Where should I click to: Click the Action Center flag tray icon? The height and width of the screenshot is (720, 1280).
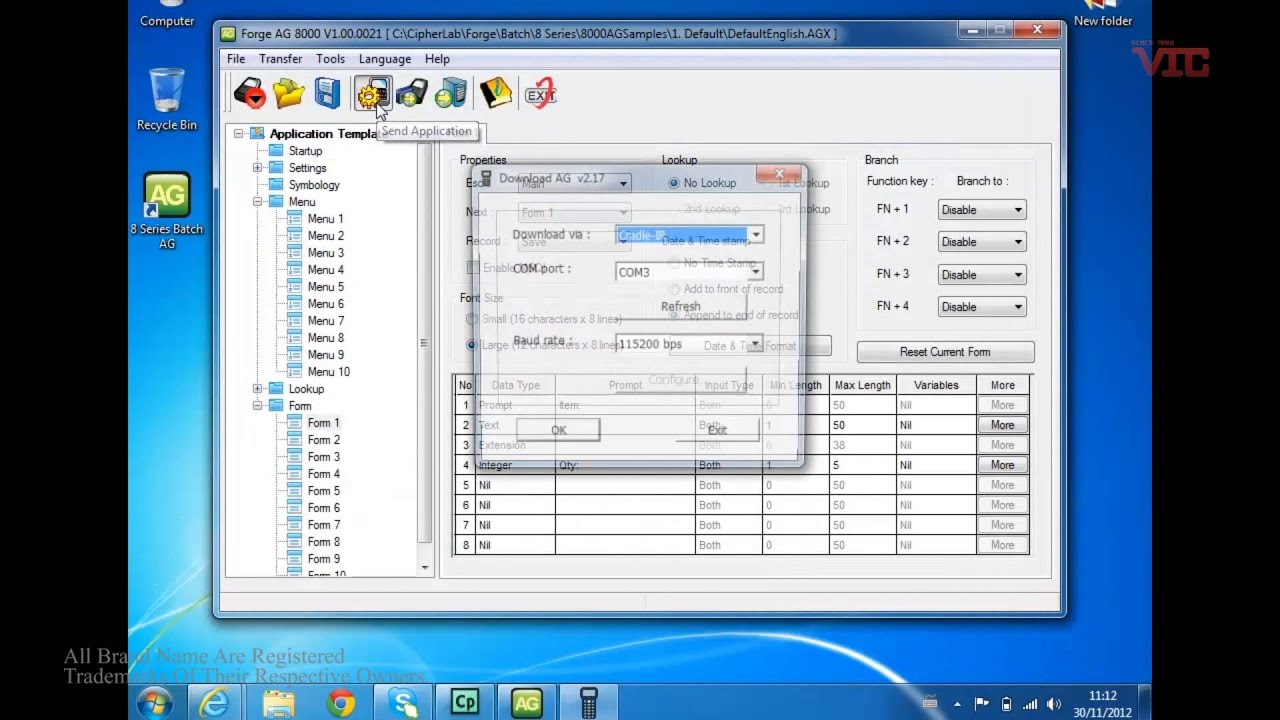point(982,704)
